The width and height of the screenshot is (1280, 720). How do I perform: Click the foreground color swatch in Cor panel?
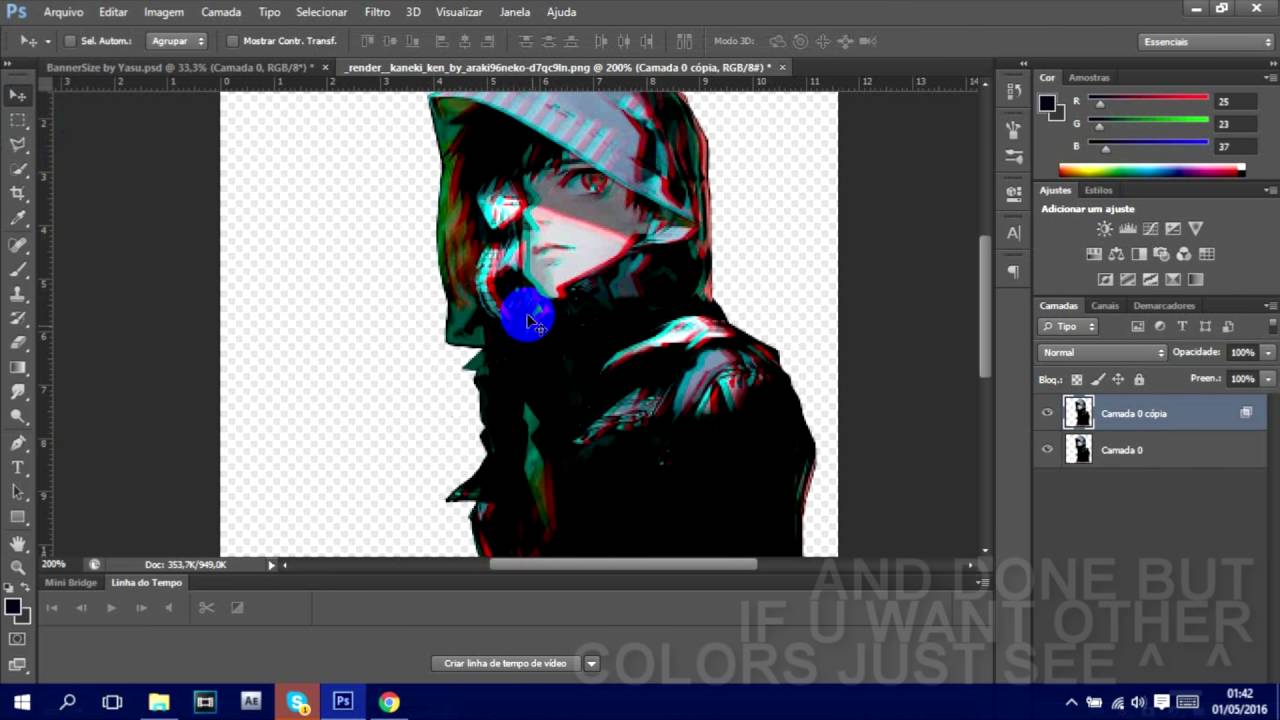coord(1047,103)
